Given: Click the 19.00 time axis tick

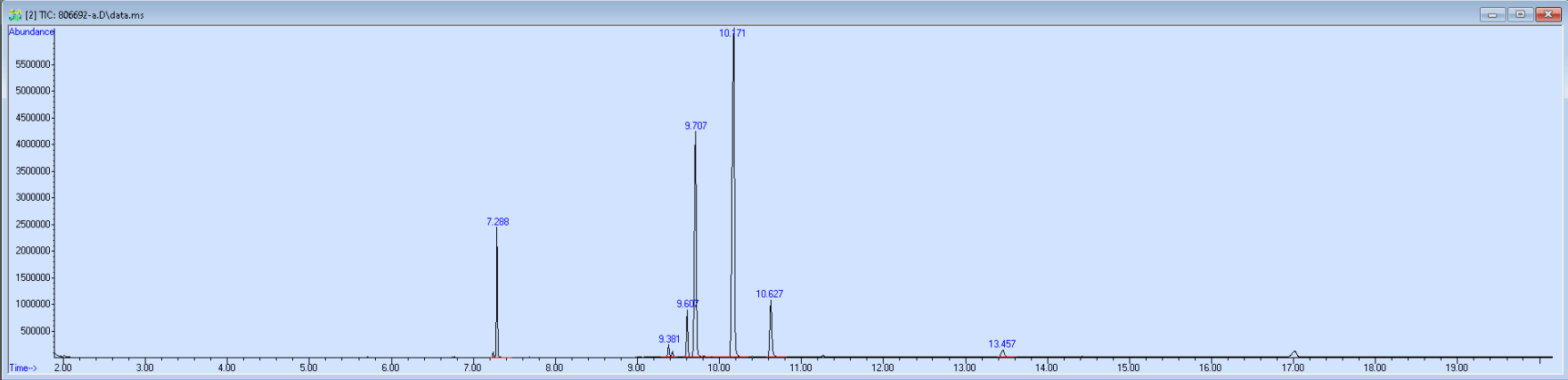Looking at the screenshot, I should tap(1456, 368).
